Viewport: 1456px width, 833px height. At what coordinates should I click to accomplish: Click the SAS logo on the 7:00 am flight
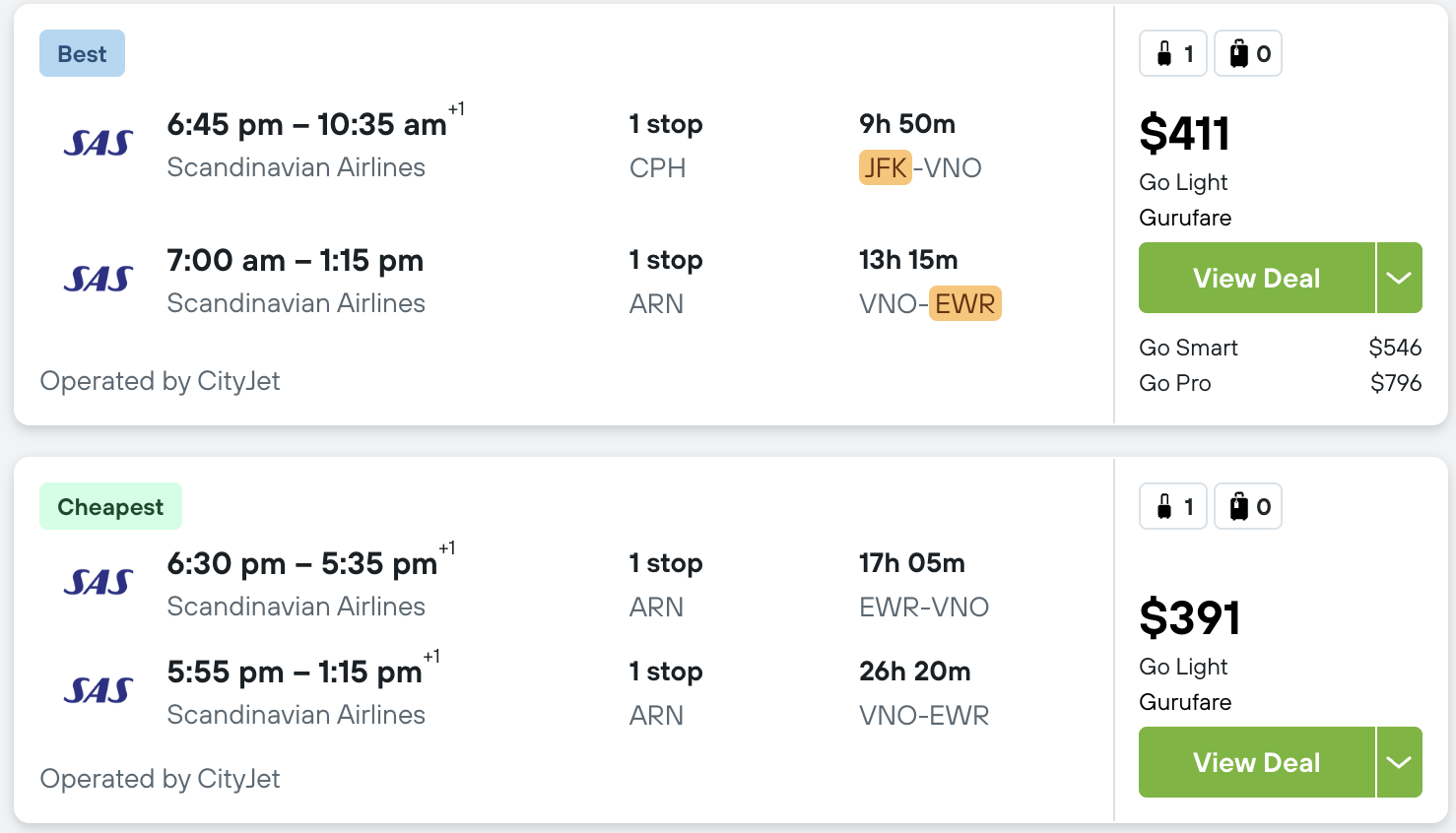(x=98, y=280)
